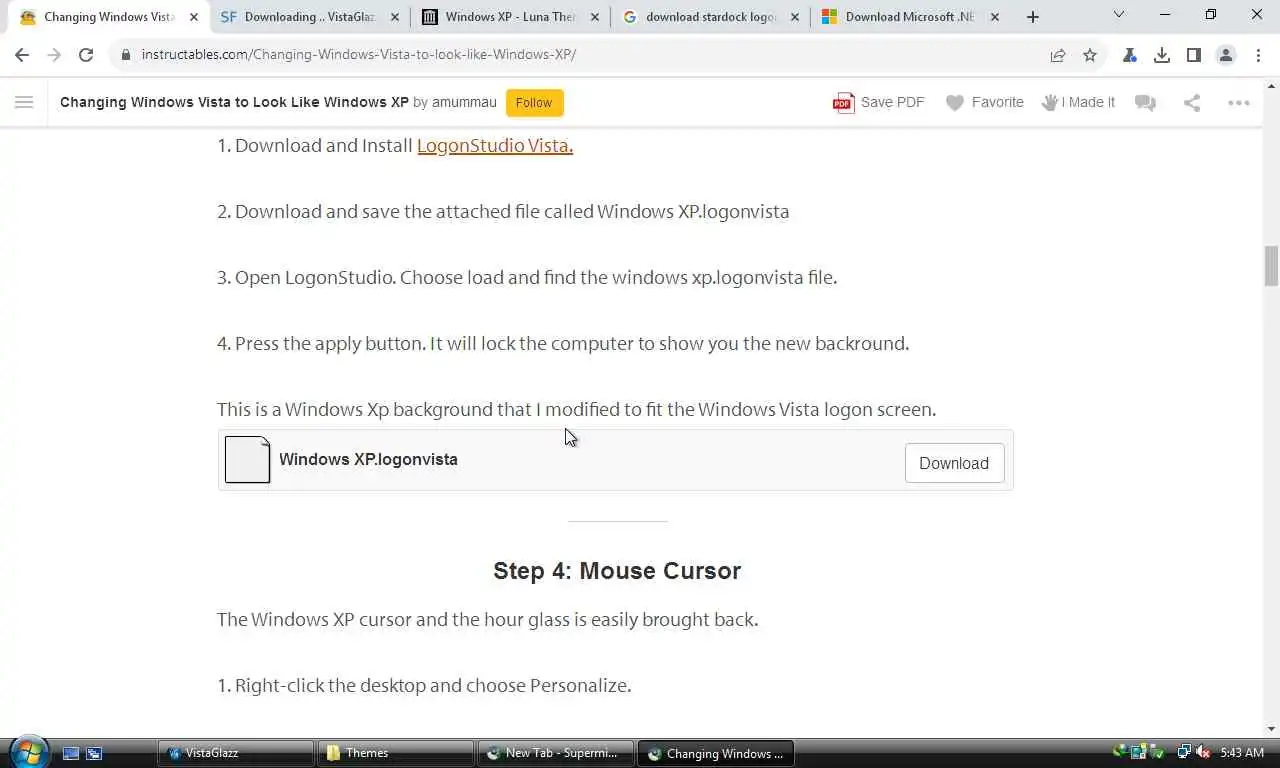
Task: Close the Downloading VistaGlazz tab
Action: [395, 17]
